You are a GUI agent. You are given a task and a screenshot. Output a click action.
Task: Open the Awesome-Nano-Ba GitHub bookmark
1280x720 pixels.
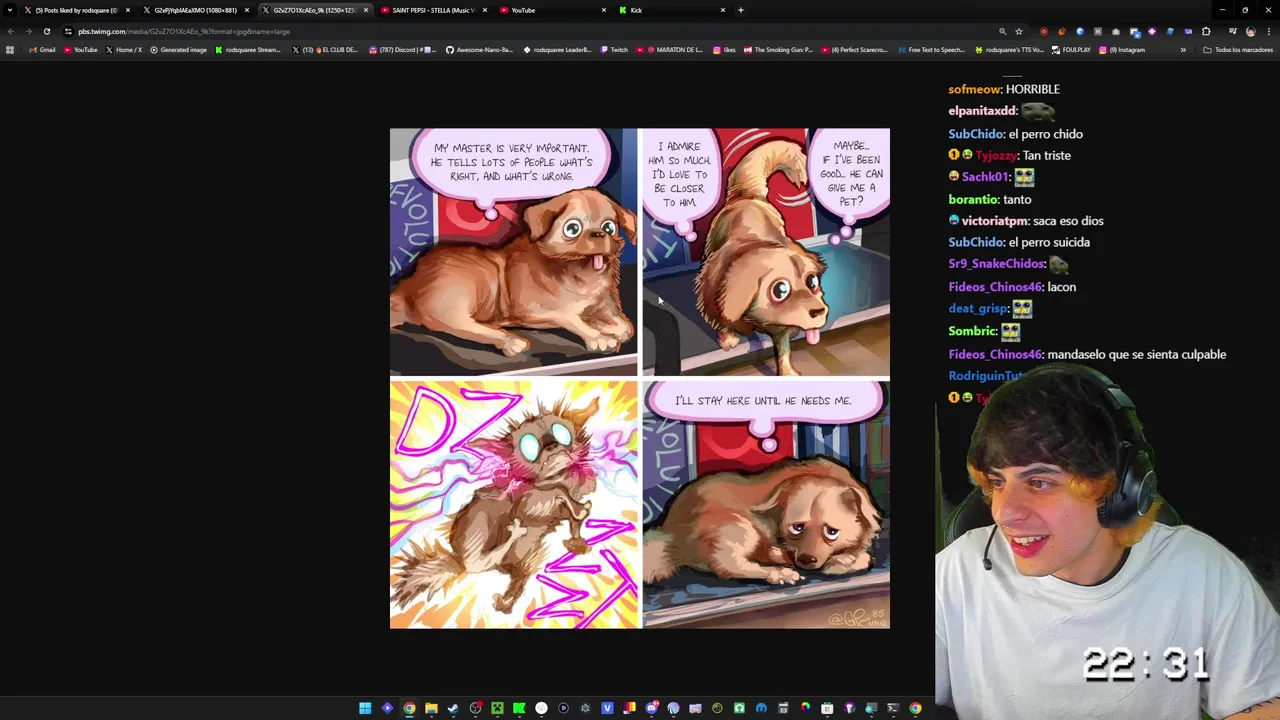(479, 50)
